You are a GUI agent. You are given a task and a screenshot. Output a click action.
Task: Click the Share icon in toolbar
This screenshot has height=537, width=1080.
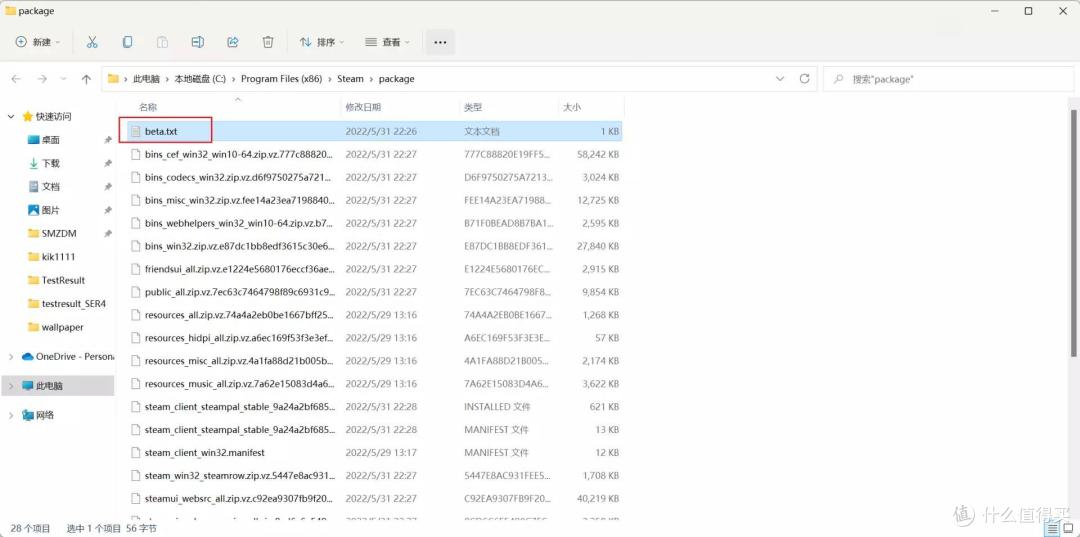pyautogui.click(x=233, y=42)
